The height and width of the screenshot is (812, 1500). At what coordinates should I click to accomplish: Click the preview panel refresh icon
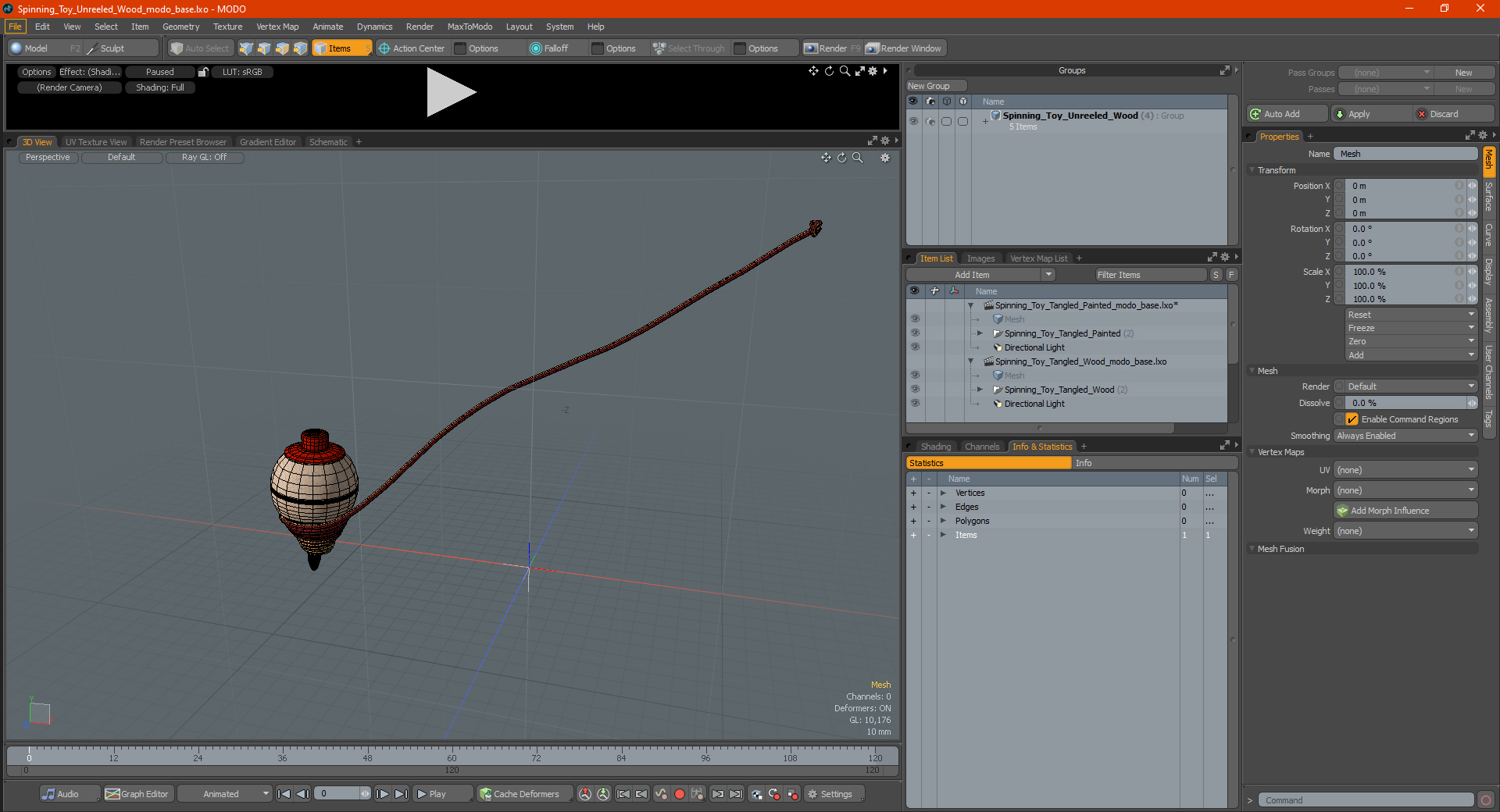tap(829, 71)
